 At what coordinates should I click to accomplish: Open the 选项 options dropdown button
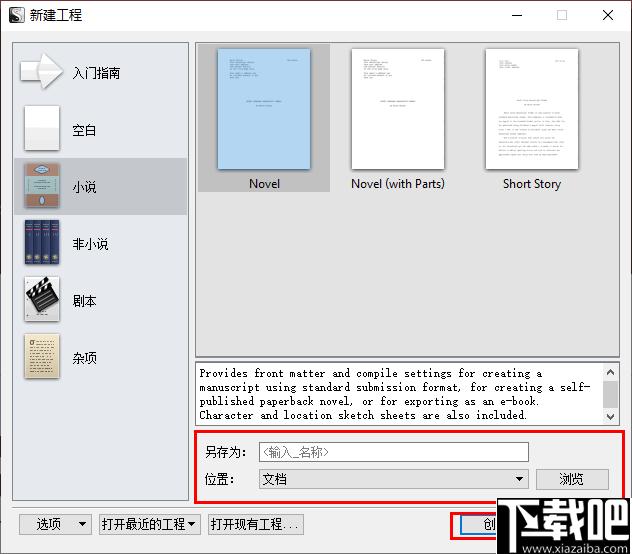pyautogui.click(x=55, y=524)
